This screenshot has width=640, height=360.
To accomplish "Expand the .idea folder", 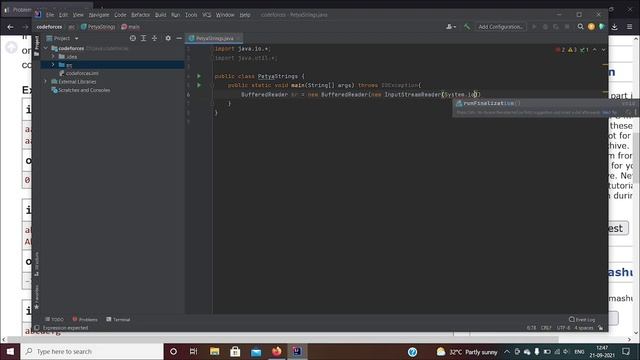I will click(x=53, y=56).
